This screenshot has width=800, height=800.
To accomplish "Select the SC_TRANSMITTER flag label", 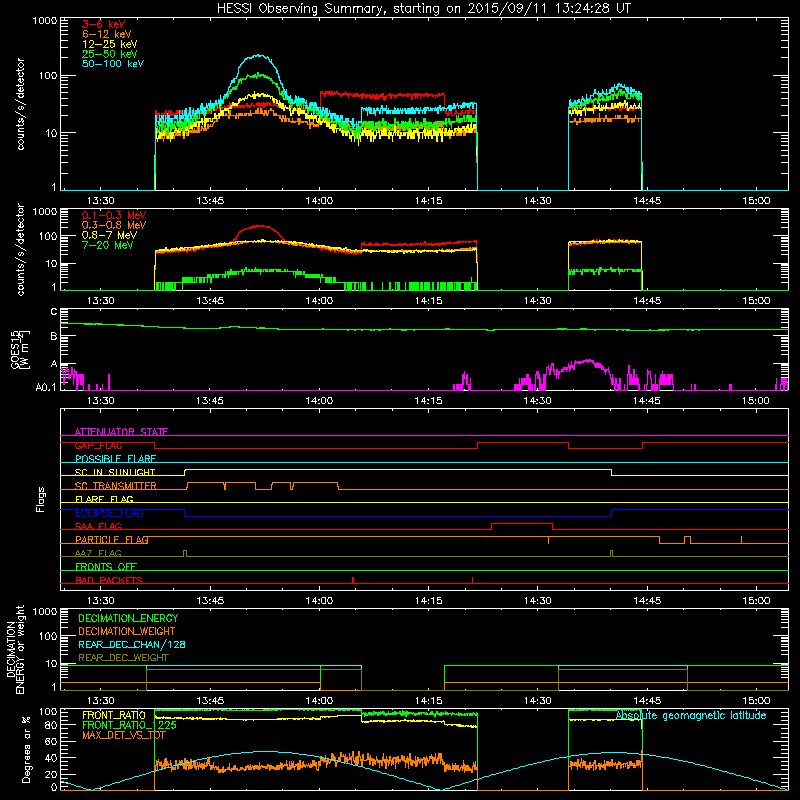I will (116, 486).
